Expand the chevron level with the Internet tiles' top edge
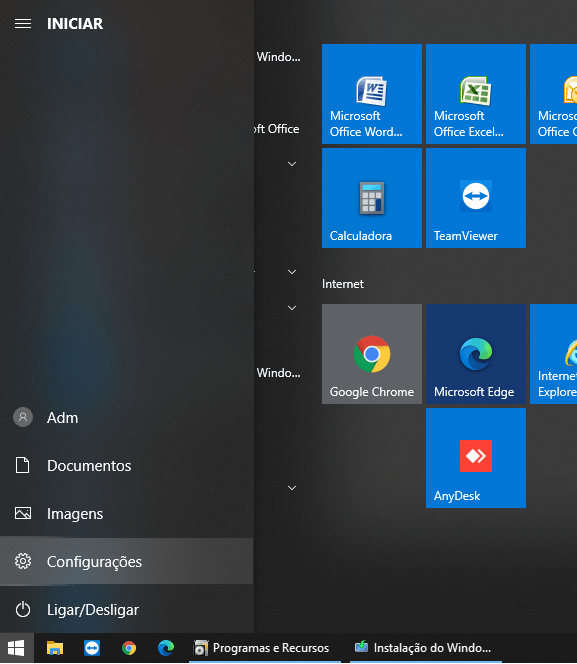Viewport: 577px width, 664px height. click(x=292, y=308)
